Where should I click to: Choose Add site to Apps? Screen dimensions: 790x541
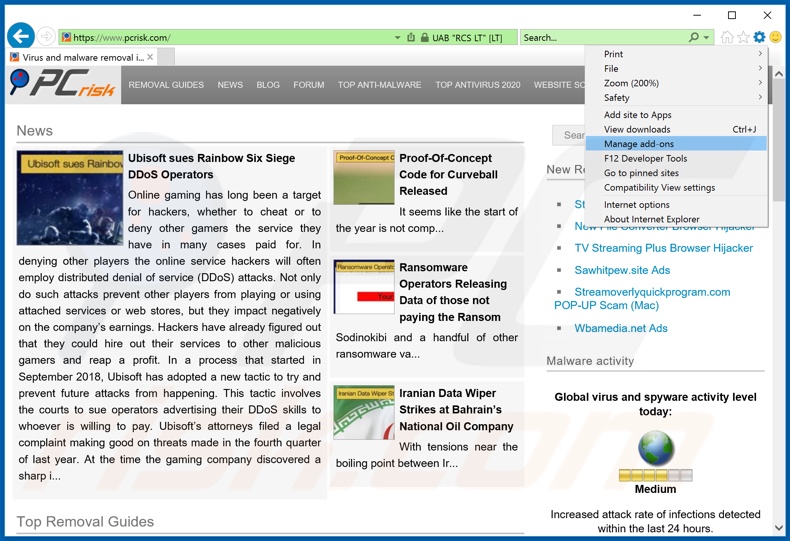(x=676, y=115)
